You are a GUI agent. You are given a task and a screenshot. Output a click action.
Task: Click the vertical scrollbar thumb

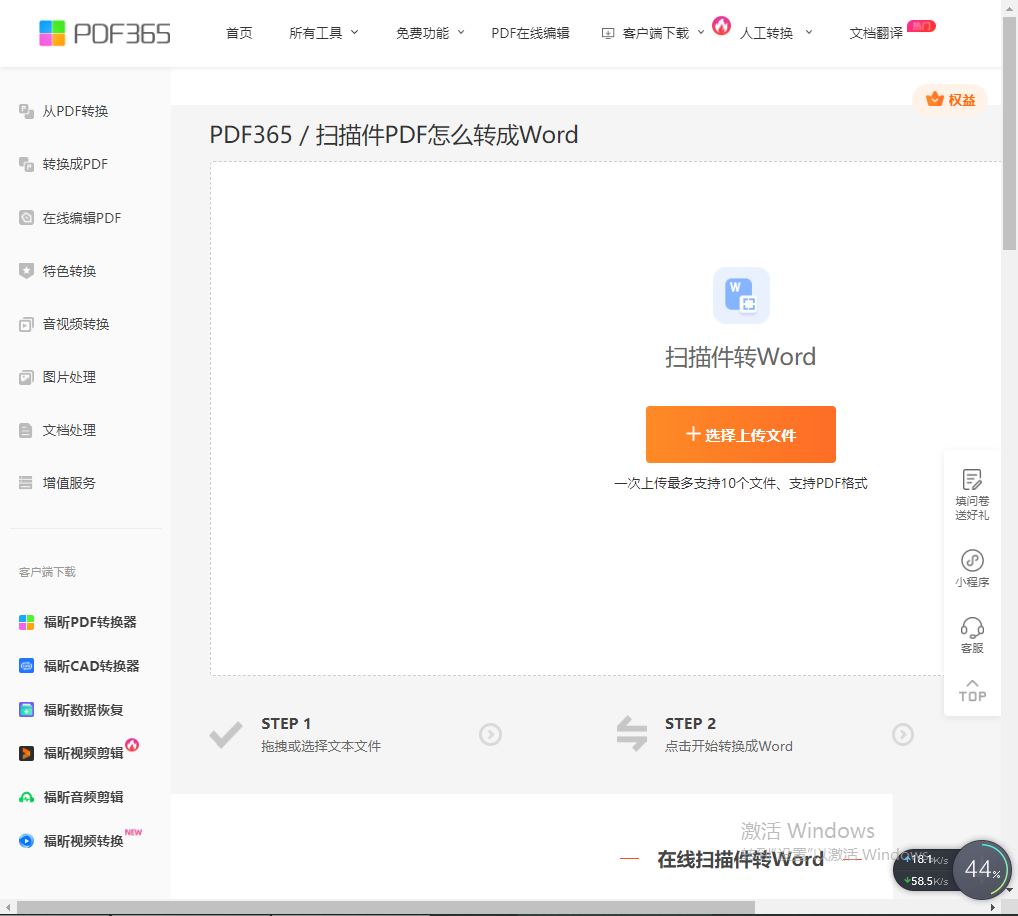1009,132
